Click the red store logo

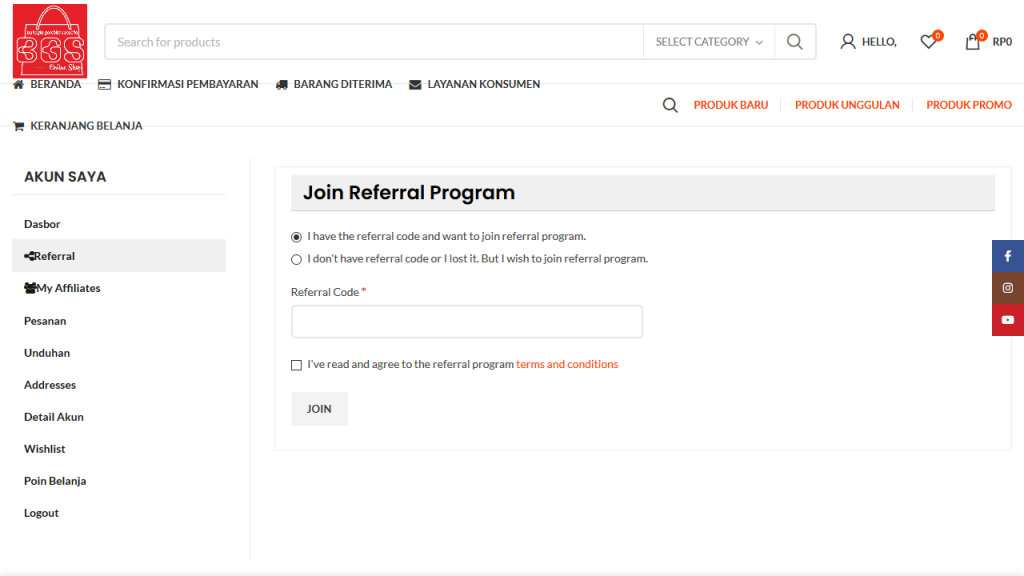[x=50, y=40]
